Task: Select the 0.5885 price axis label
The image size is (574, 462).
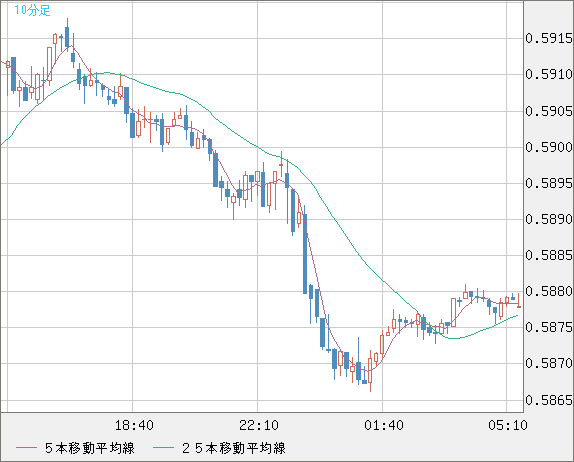Action: 549,255
